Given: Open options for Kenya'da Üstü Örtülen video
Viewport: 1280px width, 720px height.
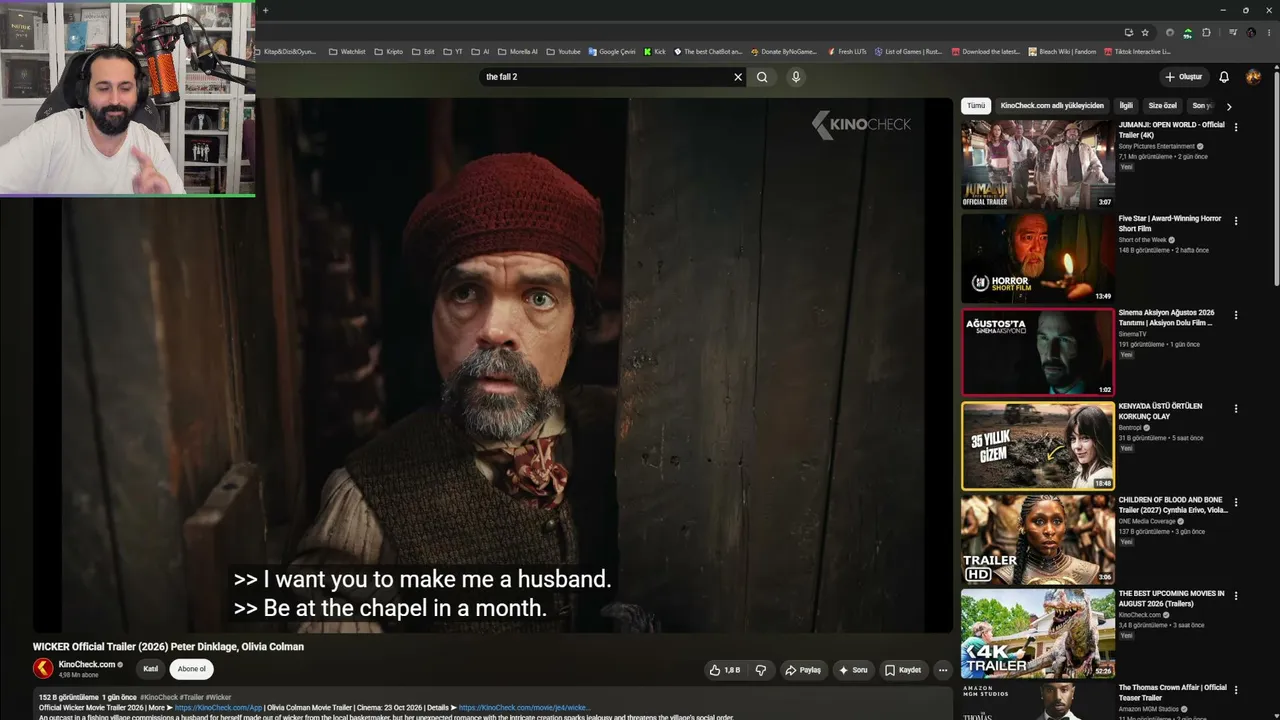Looking at the screenshot, I should tap(1236, 409).
